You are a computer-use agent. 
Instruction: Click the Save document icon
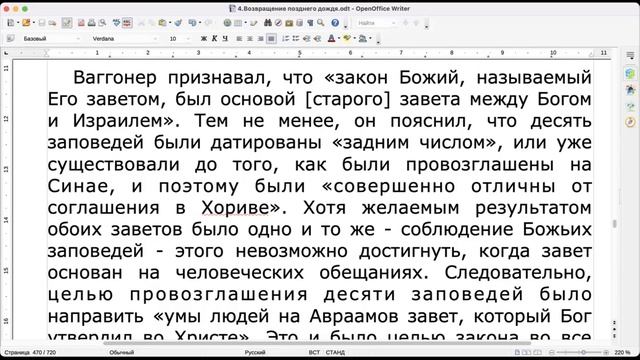pos(42,23)
